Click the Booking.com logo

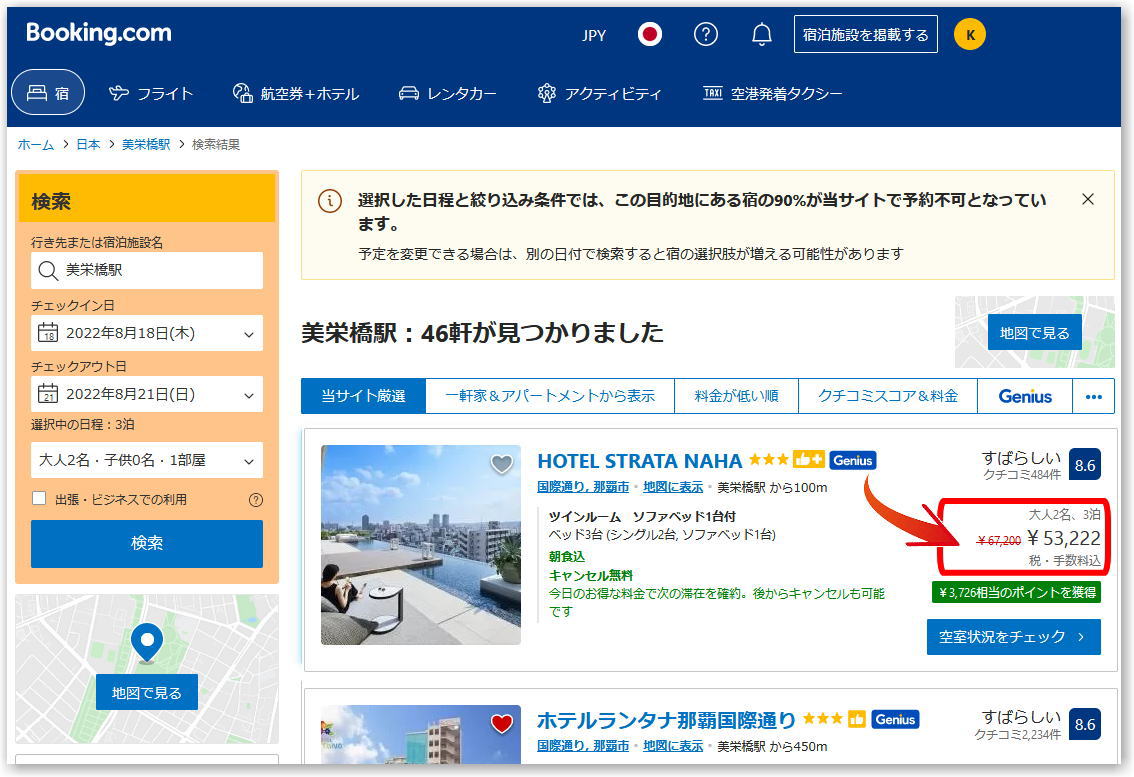[x=98, y=33]
